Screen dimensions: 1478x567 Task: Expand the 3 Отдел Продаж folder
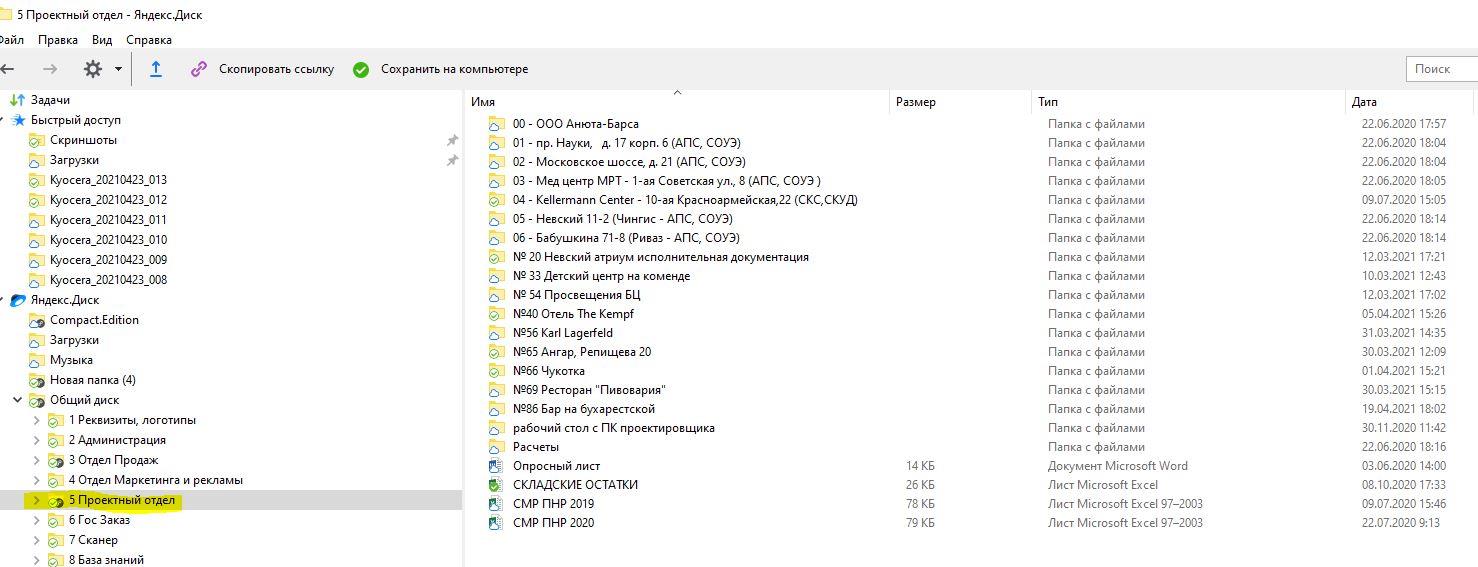[37, 460]
